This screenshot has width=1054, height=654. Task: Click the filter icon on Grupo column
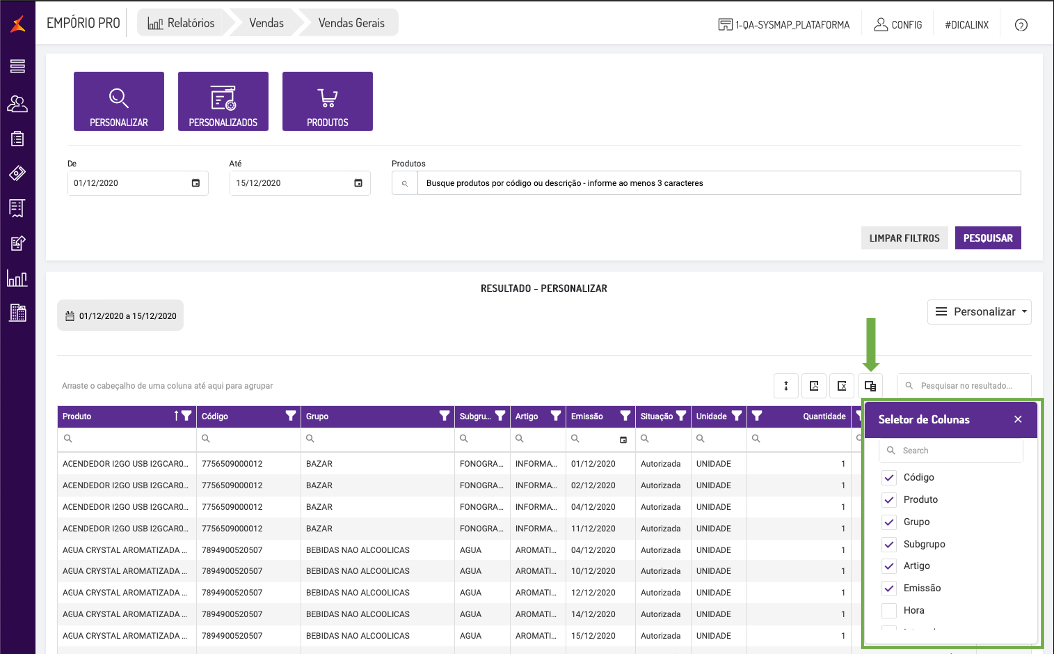(444, 416)
